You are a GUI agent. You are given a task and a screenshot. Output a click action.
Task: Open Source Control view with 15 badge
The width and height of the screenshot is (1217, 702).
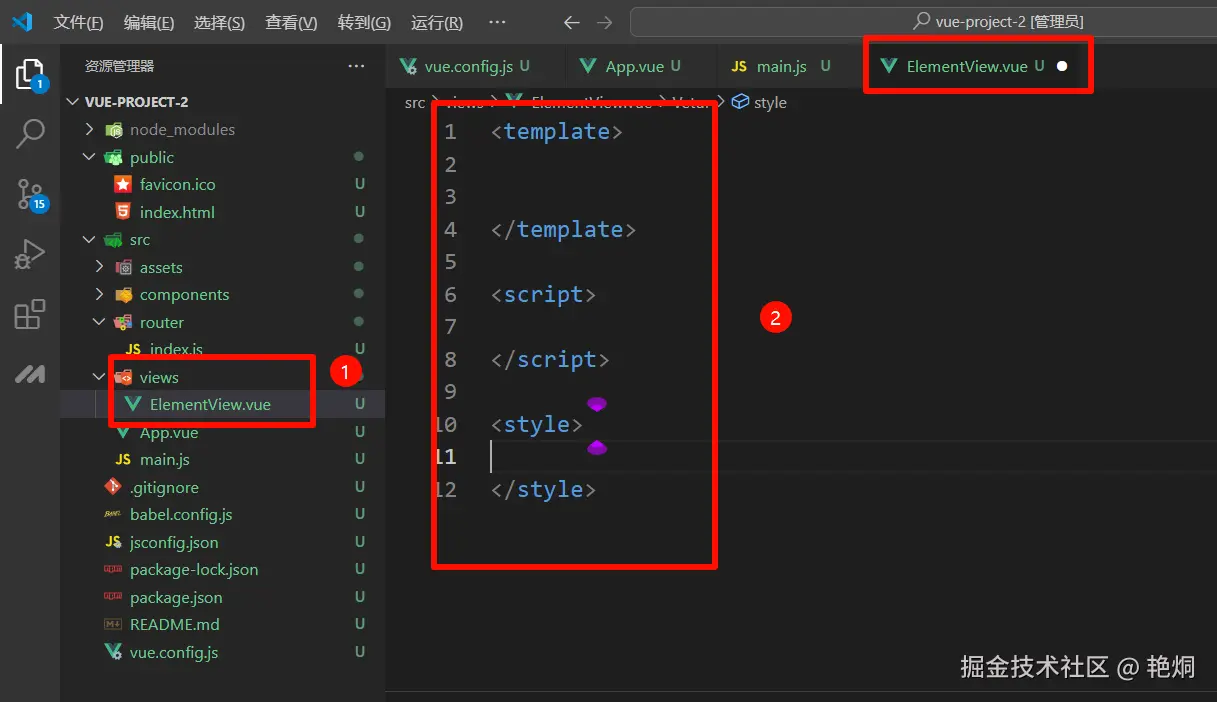pos(31,194)
